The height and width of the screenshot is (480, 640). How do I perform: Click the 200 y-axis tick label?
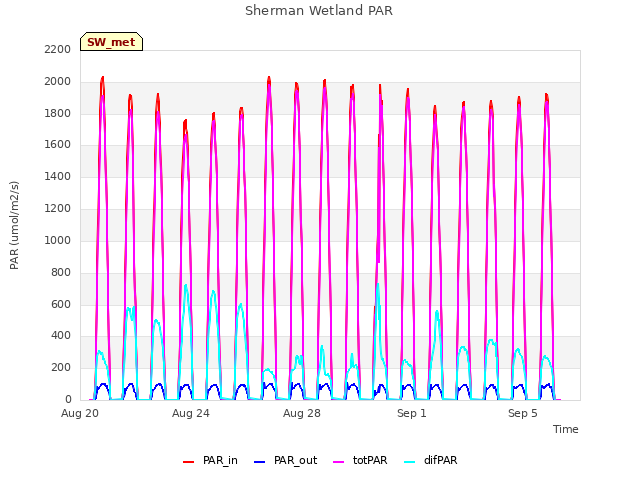click(x=61, y=367)
